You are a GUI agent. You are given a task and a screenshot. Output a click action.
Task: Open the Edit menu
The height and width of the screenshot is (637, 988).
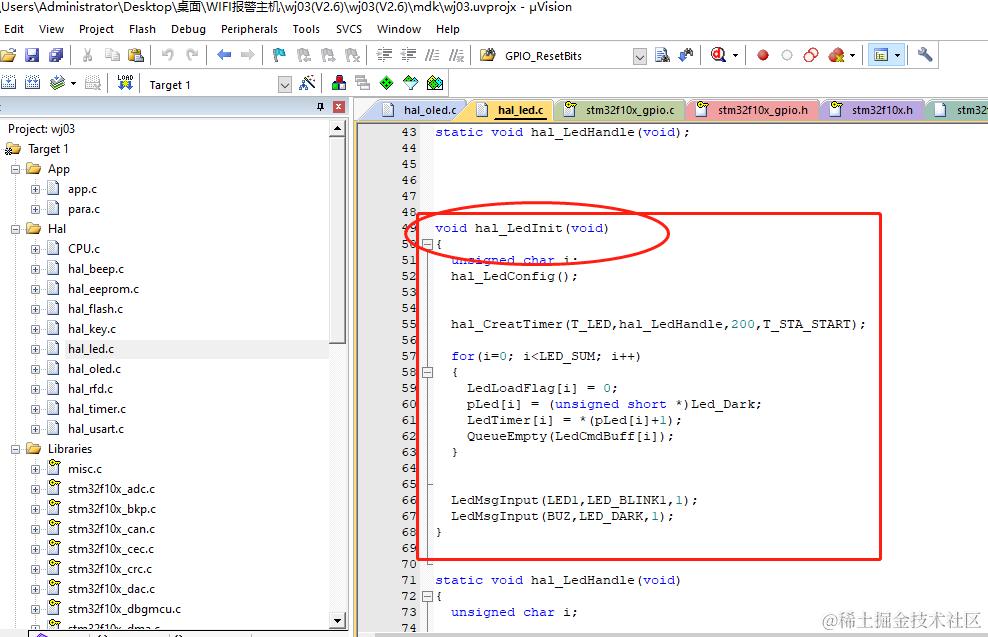(14, 29)
